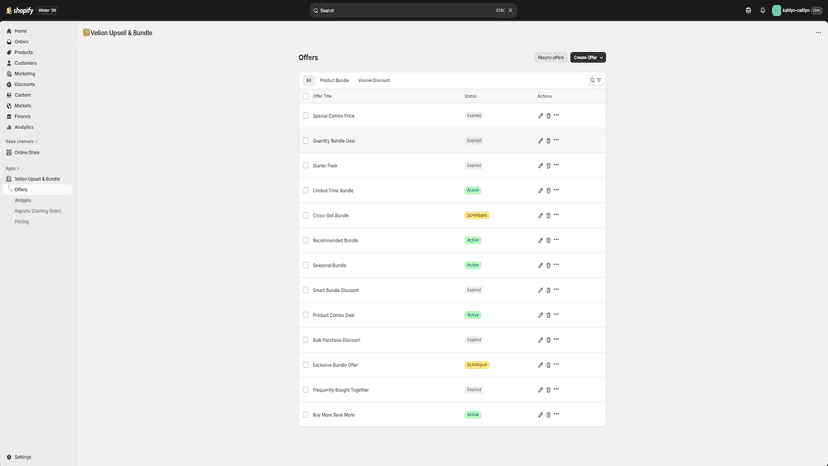Switch to the Product Bundle tab
The width and height of the screenshot is (828, 466).
coord(334,80)
